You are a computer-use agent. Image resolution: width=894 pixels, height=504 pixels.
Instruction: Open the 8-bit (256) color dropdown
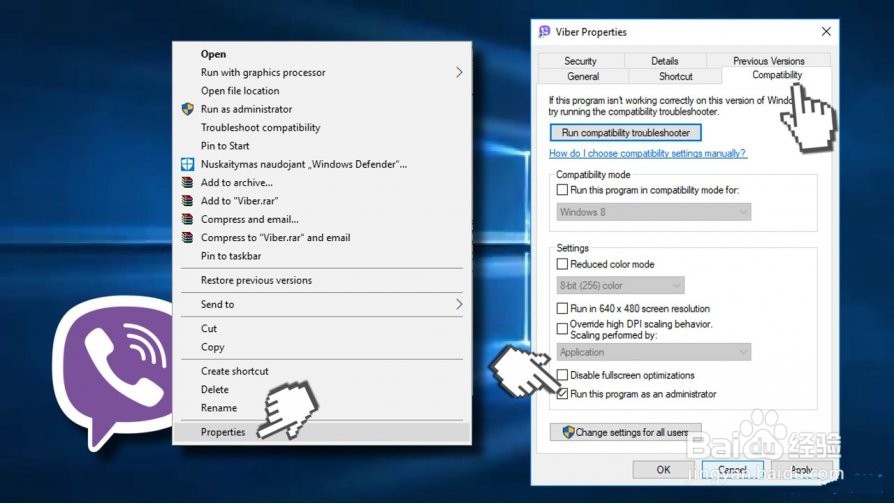coord(620,285)
